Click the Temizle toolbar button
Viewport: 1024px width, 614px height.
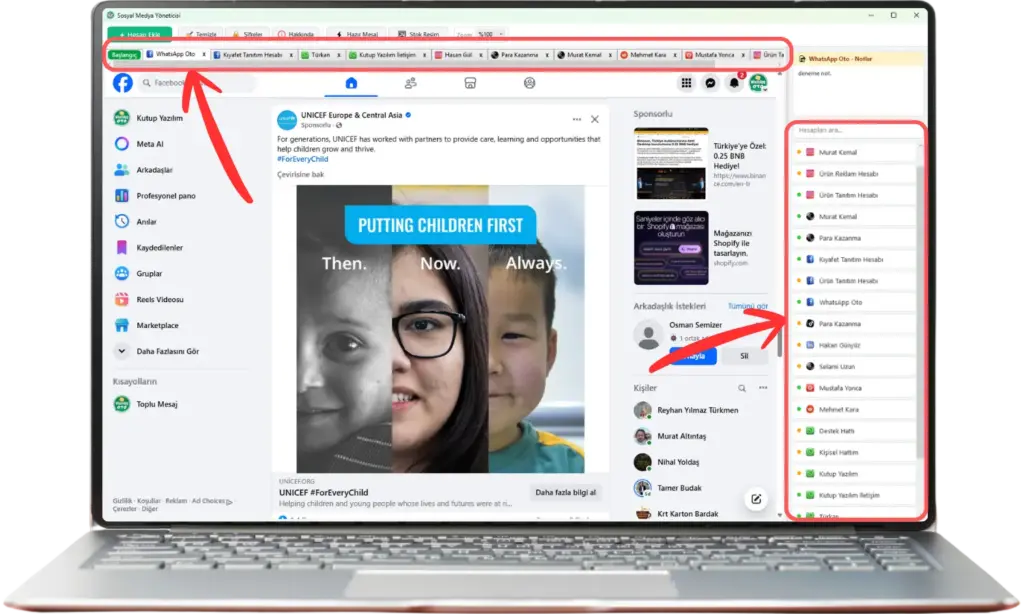click(x=202, y=34)
